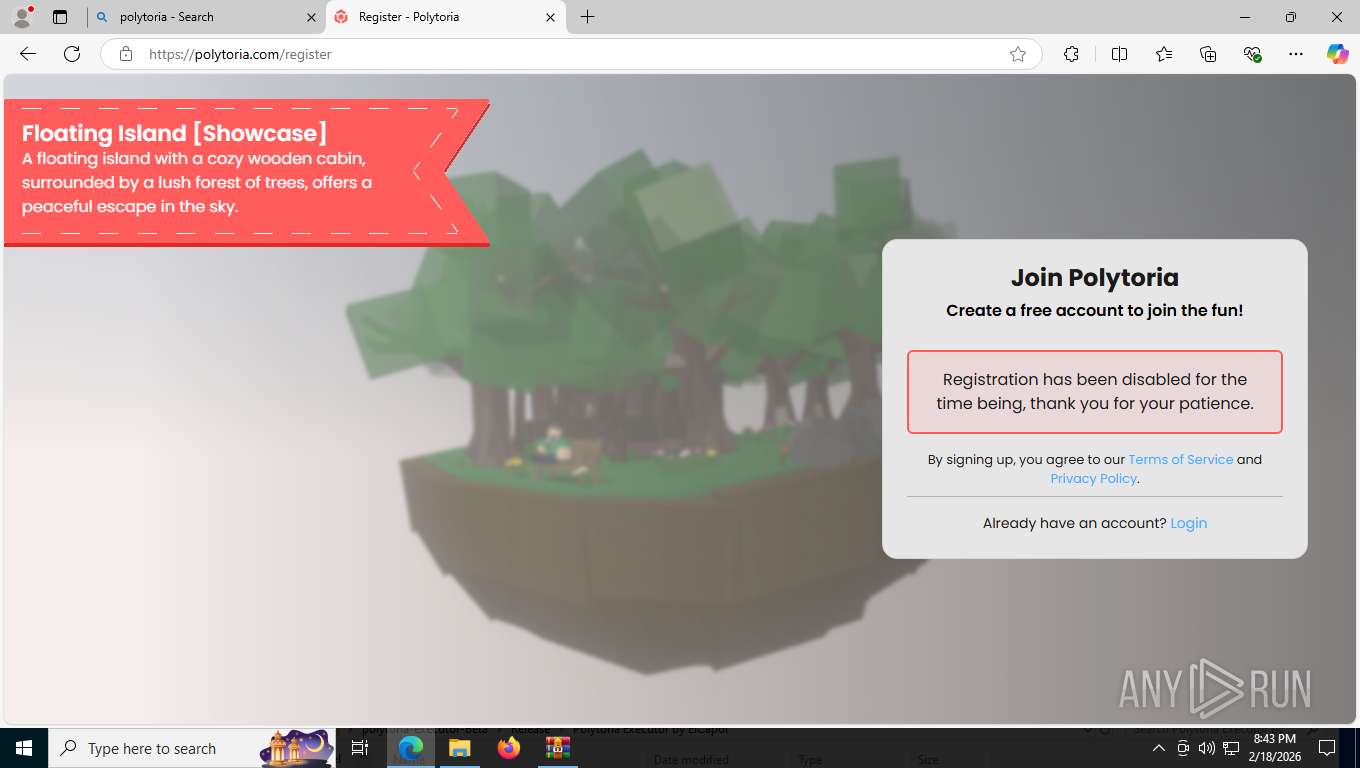Open the Windows Start menu
1360x768 pixels.
tap(23, 748)
